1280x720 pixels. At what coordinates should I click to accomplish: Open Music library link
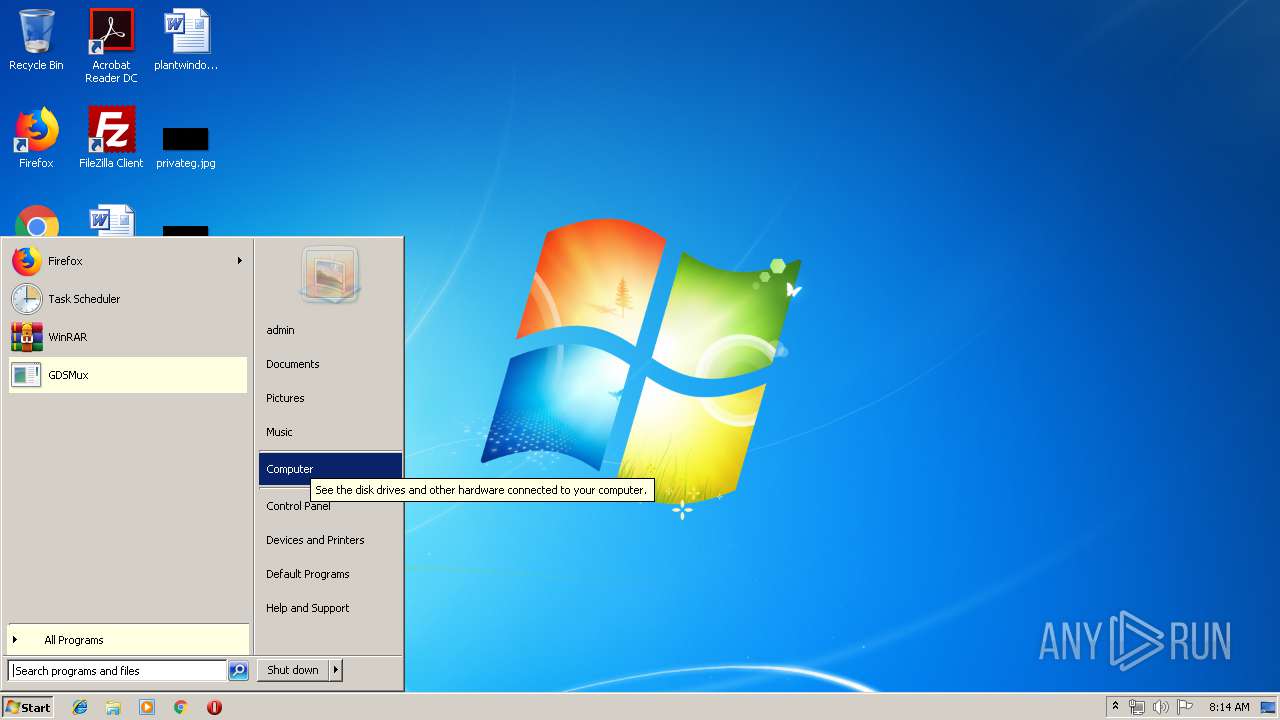click(x=330, y=432)
